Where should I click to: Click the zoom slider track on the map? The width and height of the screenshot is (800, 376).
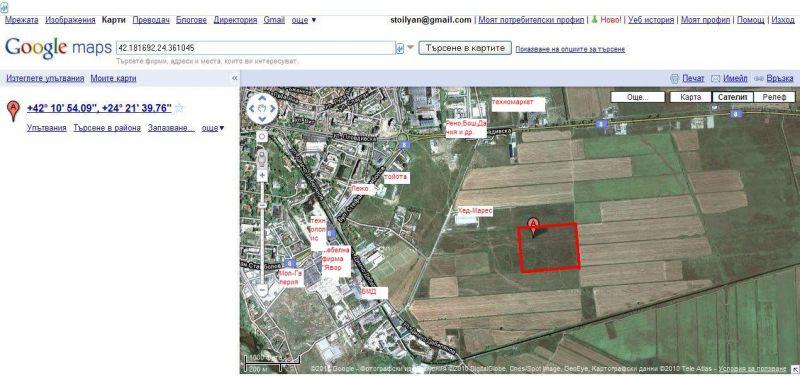coord(262,232)
